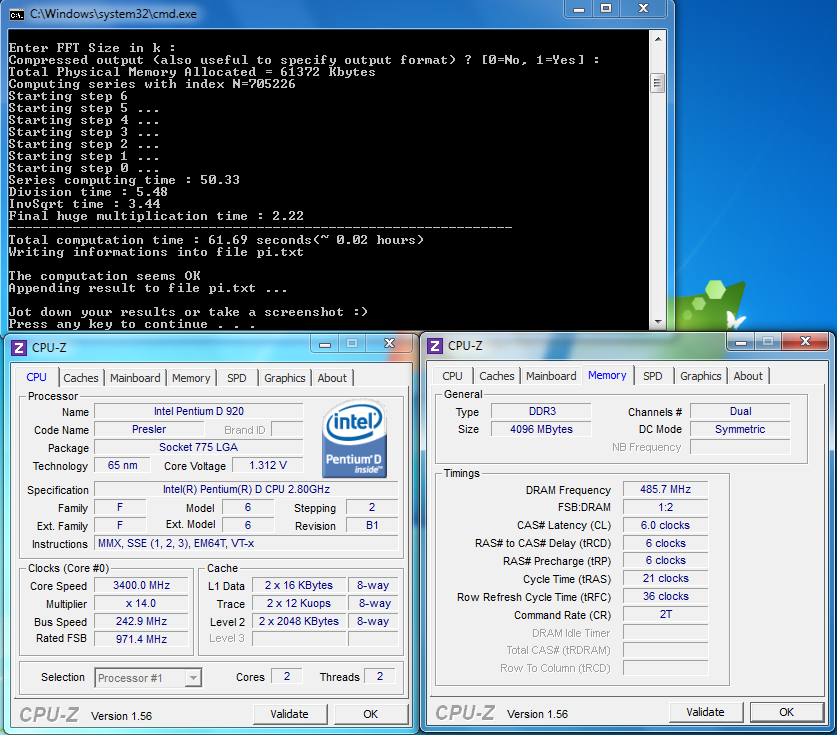The width and height of the screenshot is (837, 735).
Task: Click the memory Type value 'DDR3'
Action: point(541,412)
